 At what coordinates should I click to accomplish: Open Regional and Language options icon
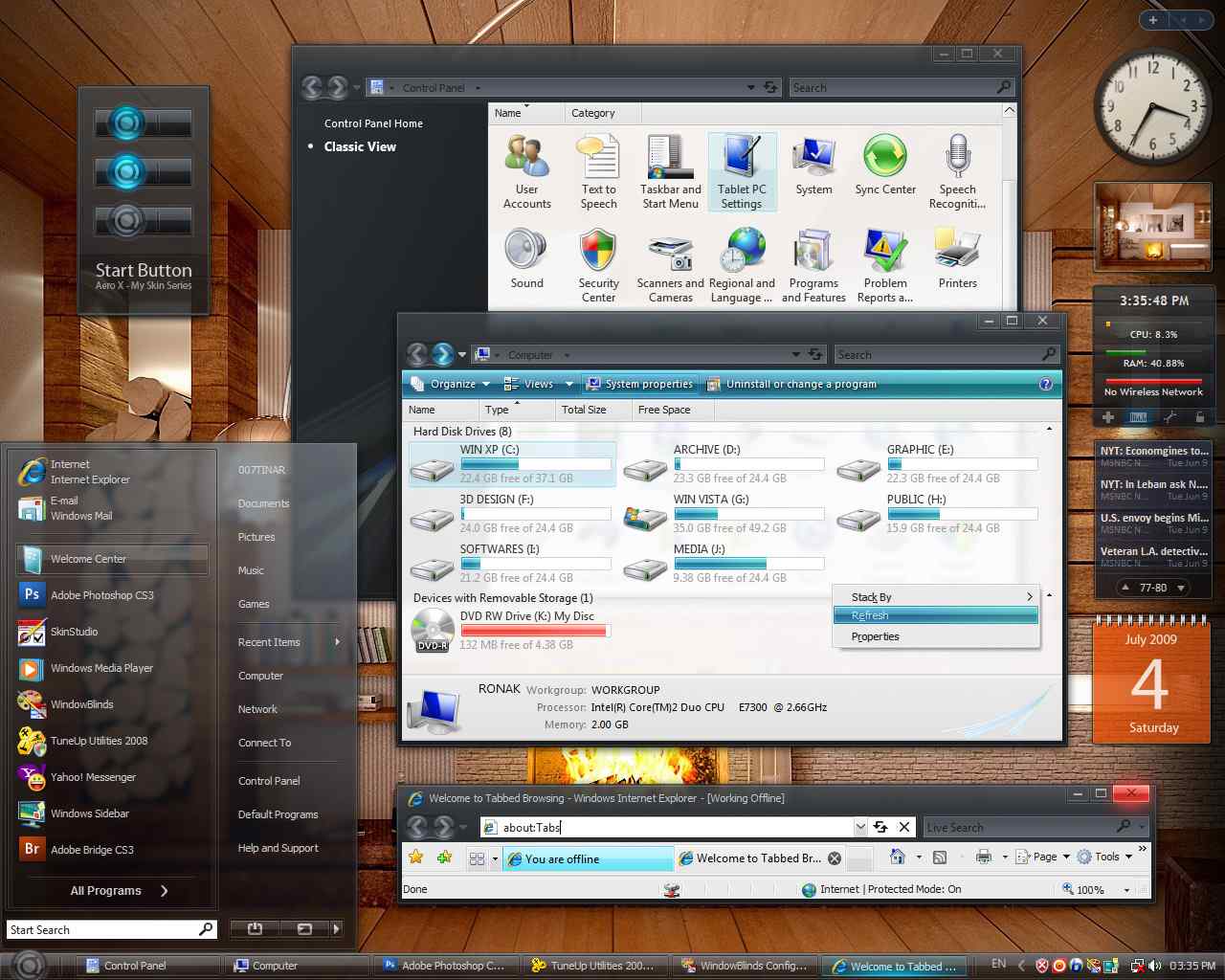click(743, 265)
